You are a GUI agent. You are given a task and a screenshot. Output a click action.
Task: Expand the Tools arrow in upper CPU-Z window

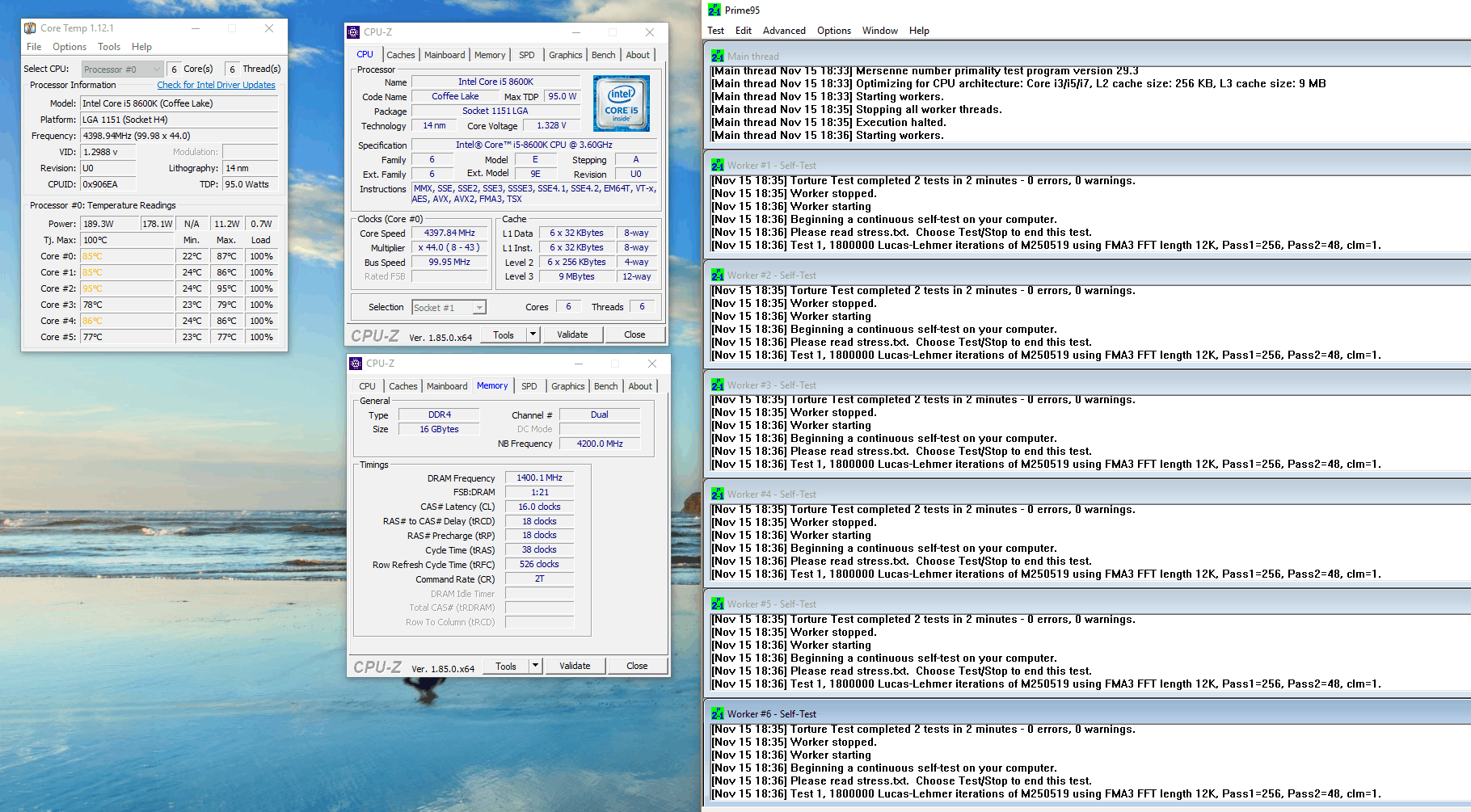tap(533, 334)
